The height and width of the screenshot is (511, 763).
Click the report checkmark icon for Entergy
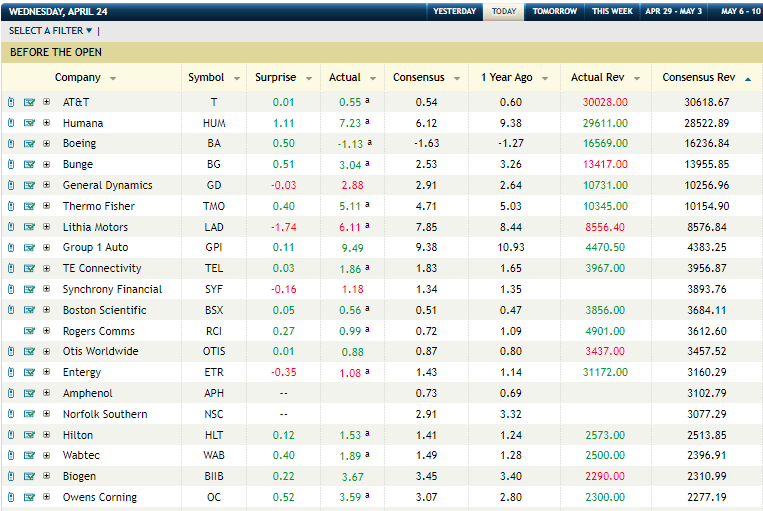click(x=29, y=372)
